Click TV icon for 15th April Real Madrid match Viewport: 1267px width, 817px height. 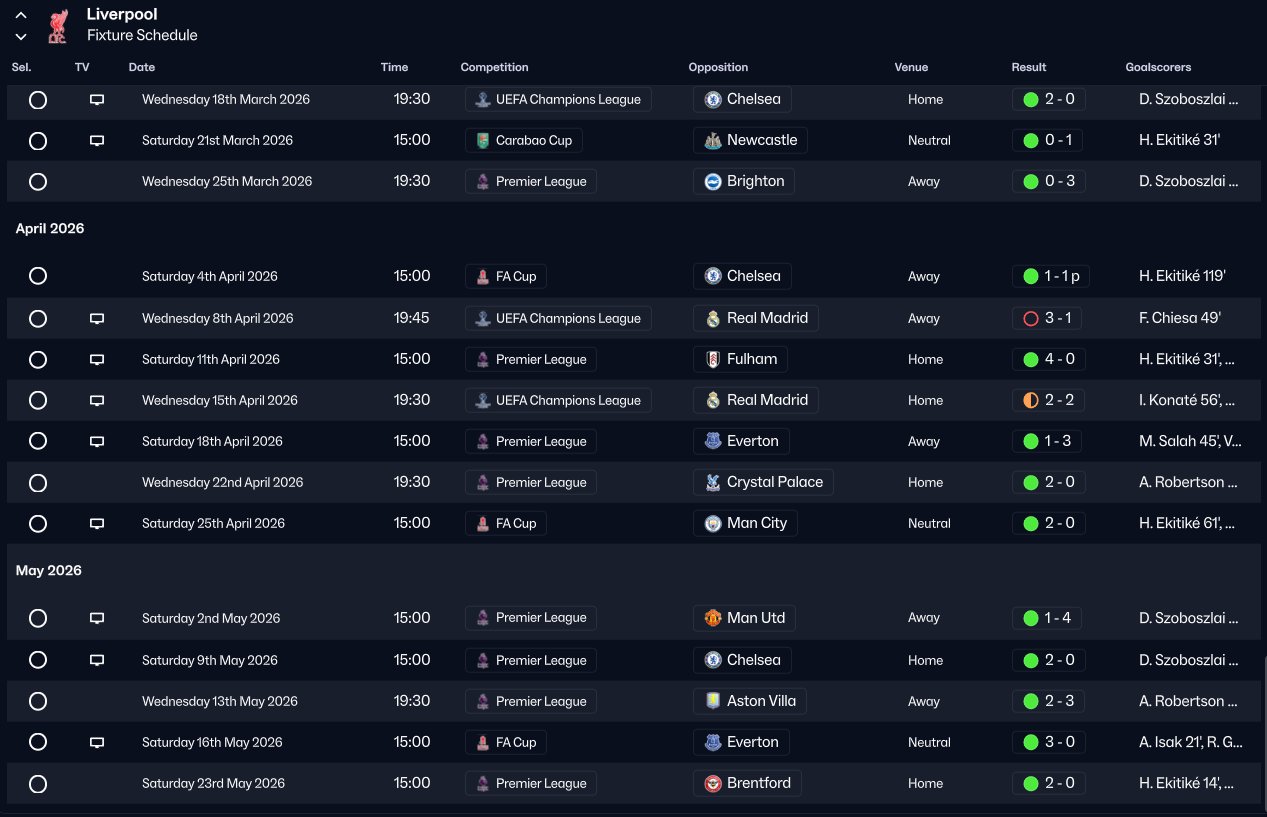tap(97, 401)
